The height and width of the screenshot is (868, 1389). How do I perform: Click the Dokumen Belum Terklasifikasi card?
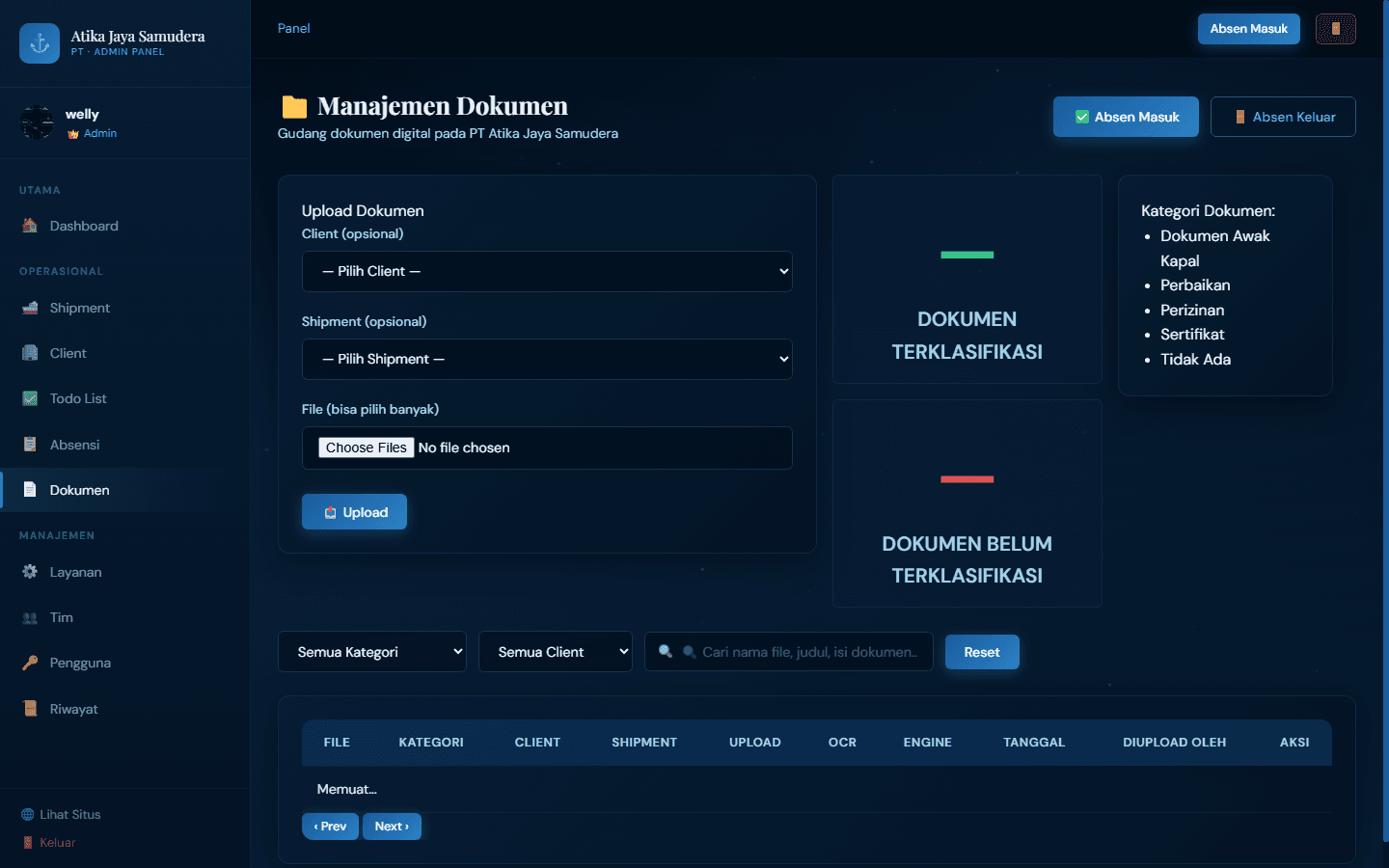[967, 503]
